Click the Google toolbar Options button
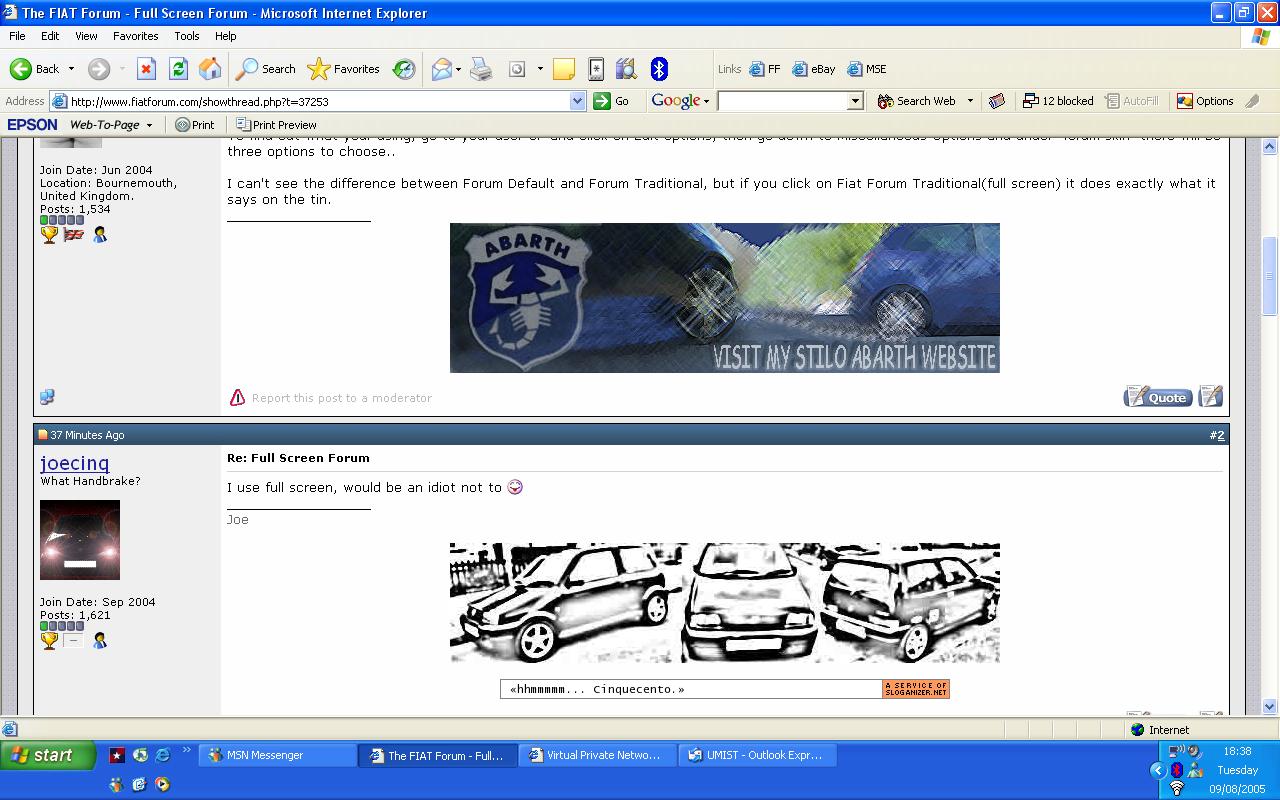This screenshot has height=800, width=1280. pyautogui.click(x=1205, y=101)
